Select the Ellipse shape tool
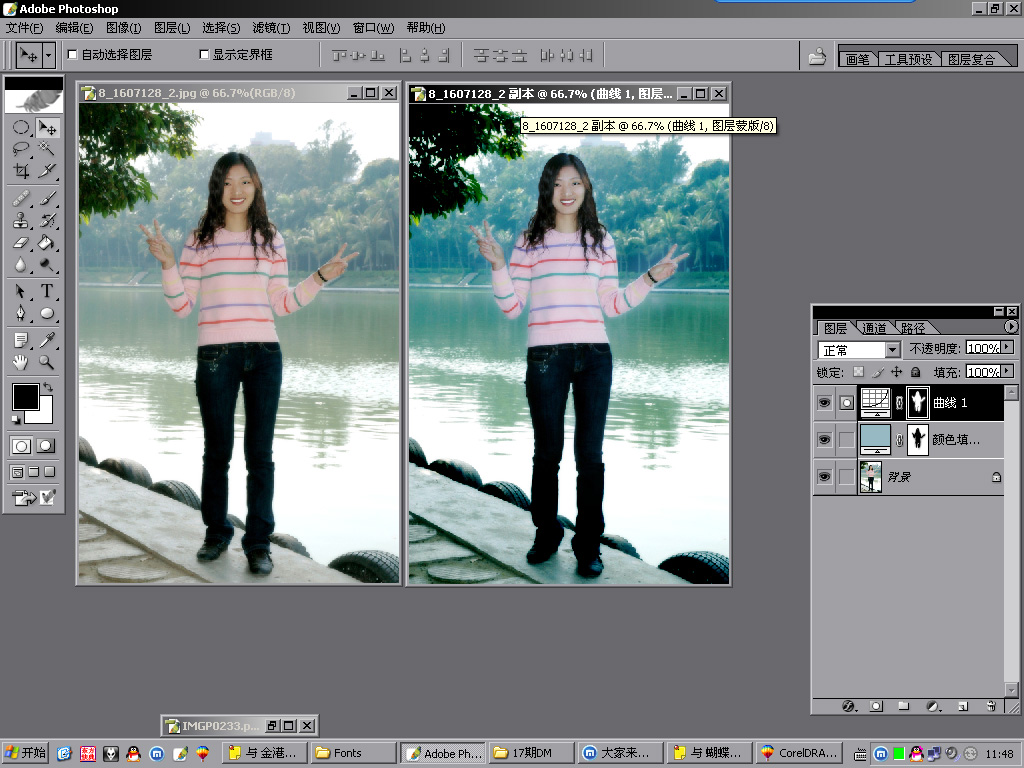Image resolution: width=1024 pixels, height=768 pixels. tap(47, 313)
